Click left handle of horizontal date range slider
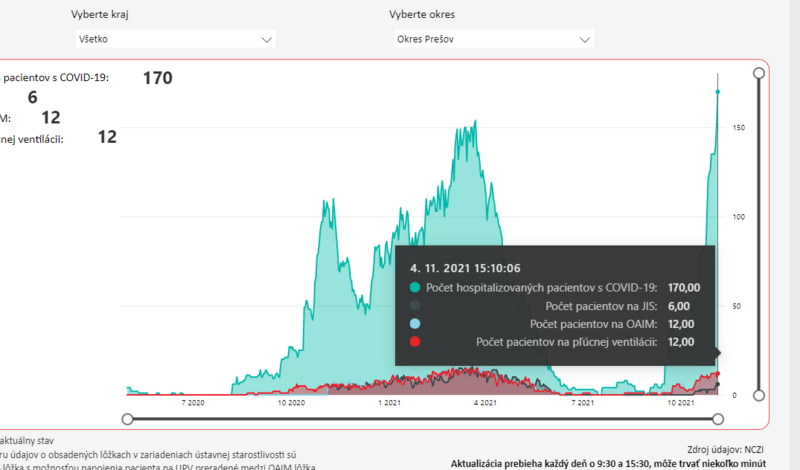 [128, 419]
